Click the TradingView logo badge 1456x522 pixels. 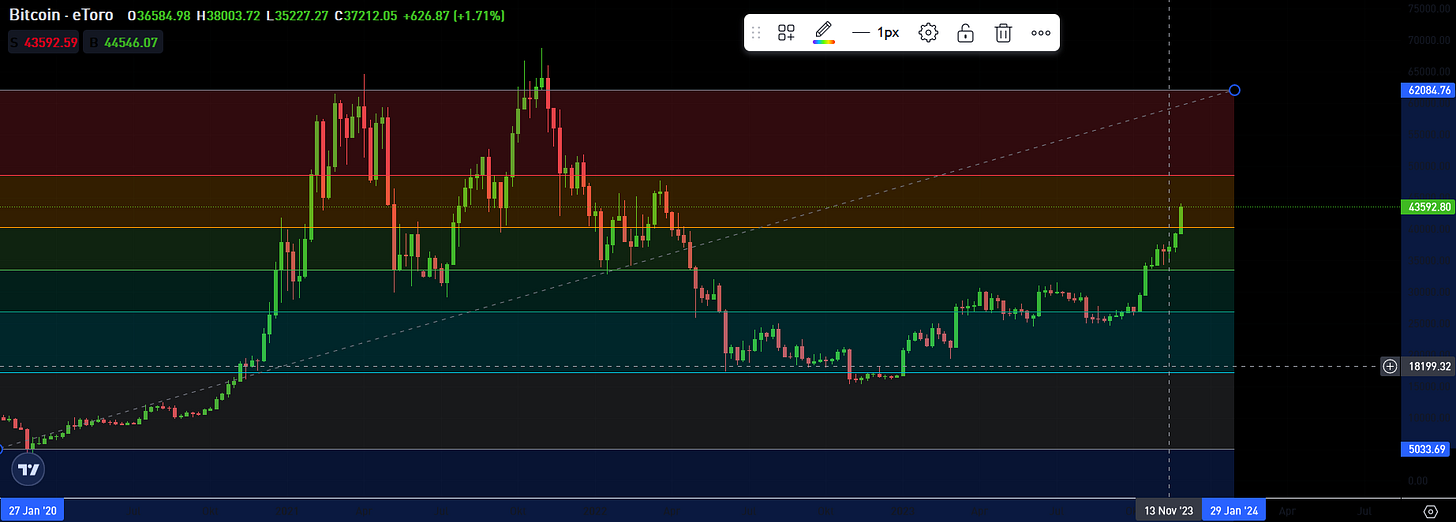point(28,469)
